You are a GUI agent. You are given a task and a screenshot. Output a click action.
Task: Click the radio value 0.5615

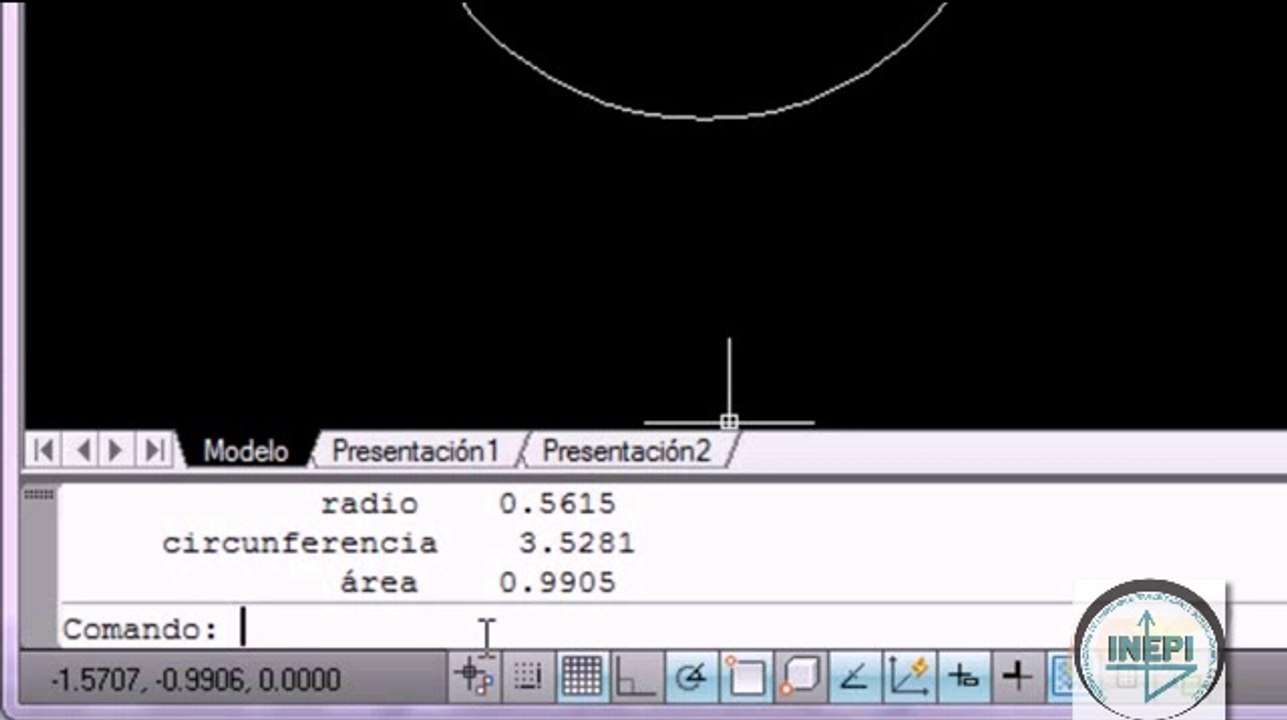coord(557,503)
